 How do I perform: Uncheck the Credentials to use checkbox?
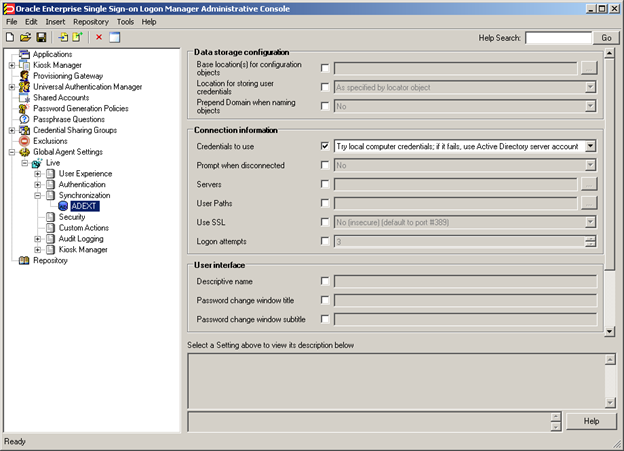(x=325, y=146)
